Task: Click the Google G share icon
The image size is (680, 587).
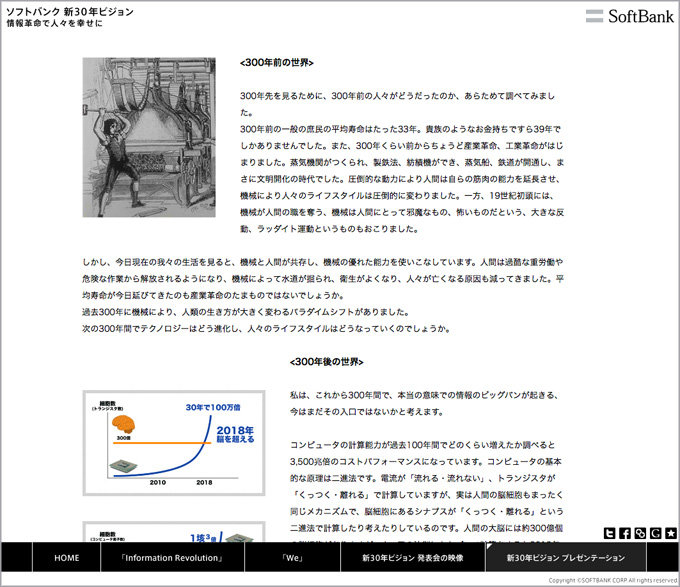Action: coord(655,533)
